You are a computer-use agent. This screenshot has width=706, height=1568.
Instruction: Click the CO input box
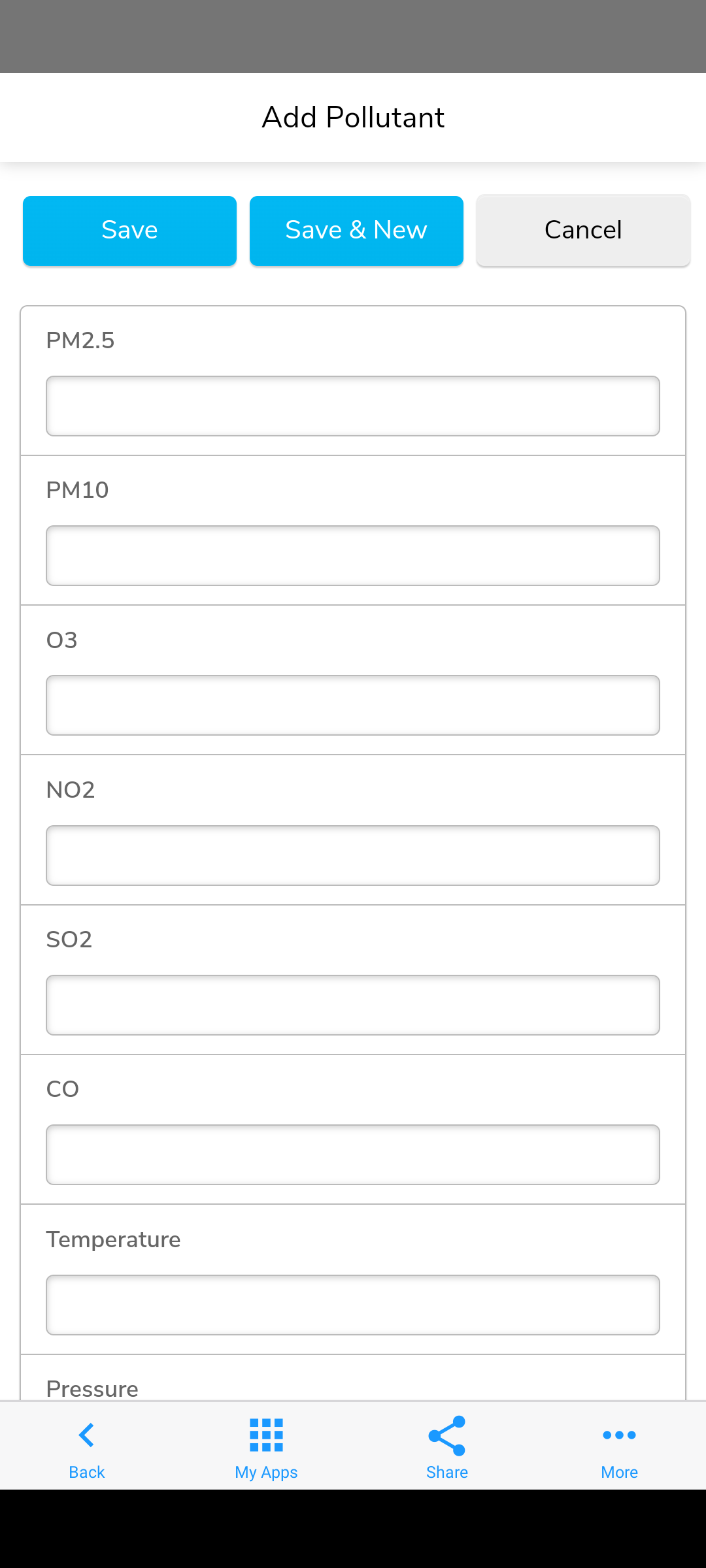pyautogui.click(x=353, y=1154)
